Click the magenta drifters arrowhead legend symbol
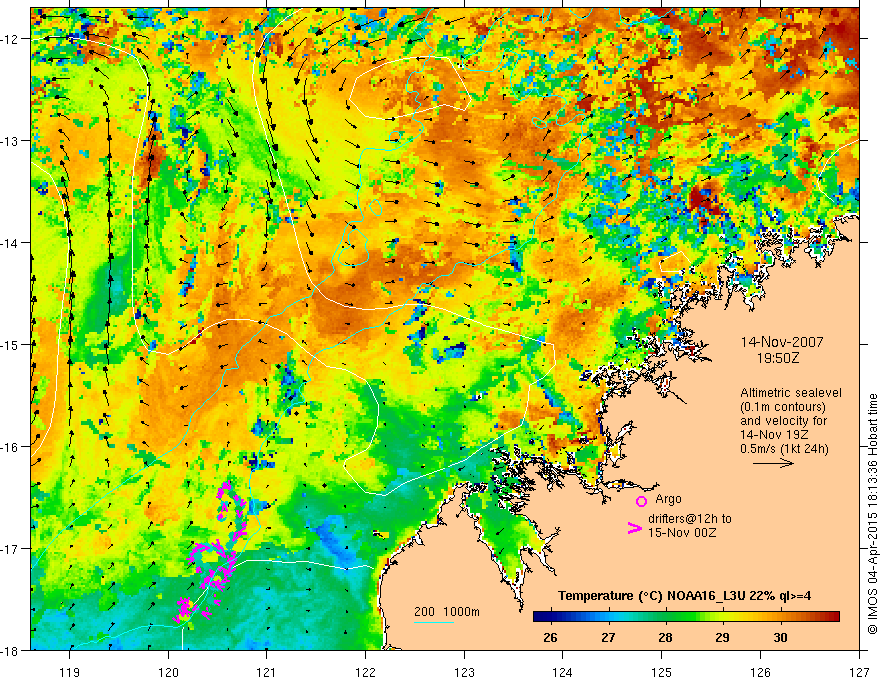The image size is (880, 680). tap(635, 528)
